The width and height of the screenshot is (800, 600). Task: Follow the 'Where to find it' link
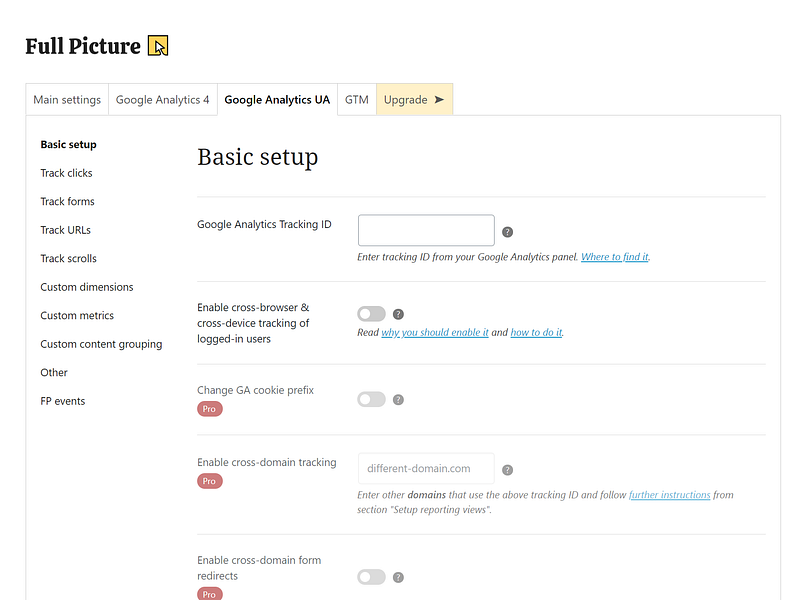[615, 257]
